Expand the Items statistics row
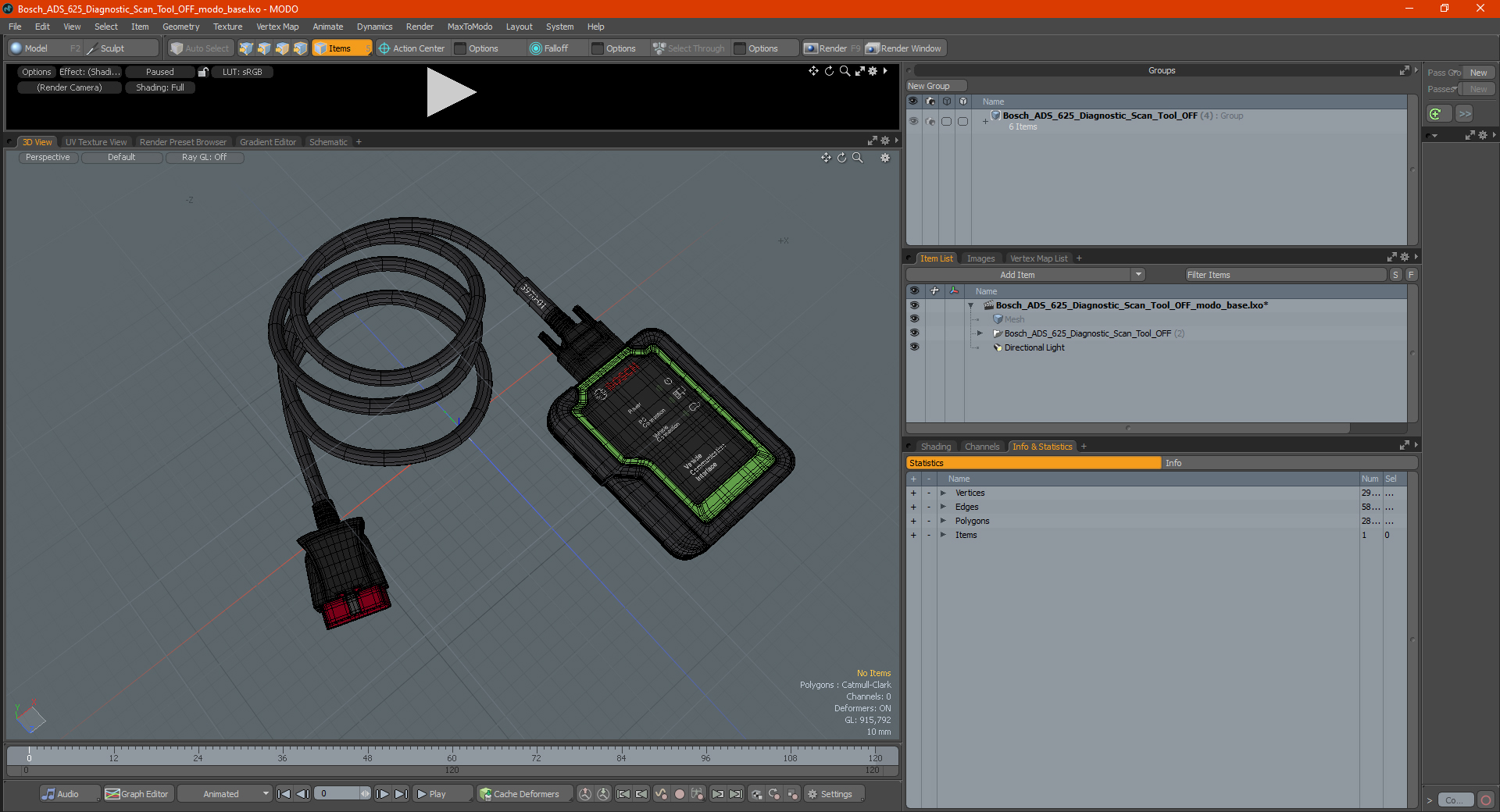Image resolution: width=1500 pixels, height=812 pixels. [x=943, y=536]
